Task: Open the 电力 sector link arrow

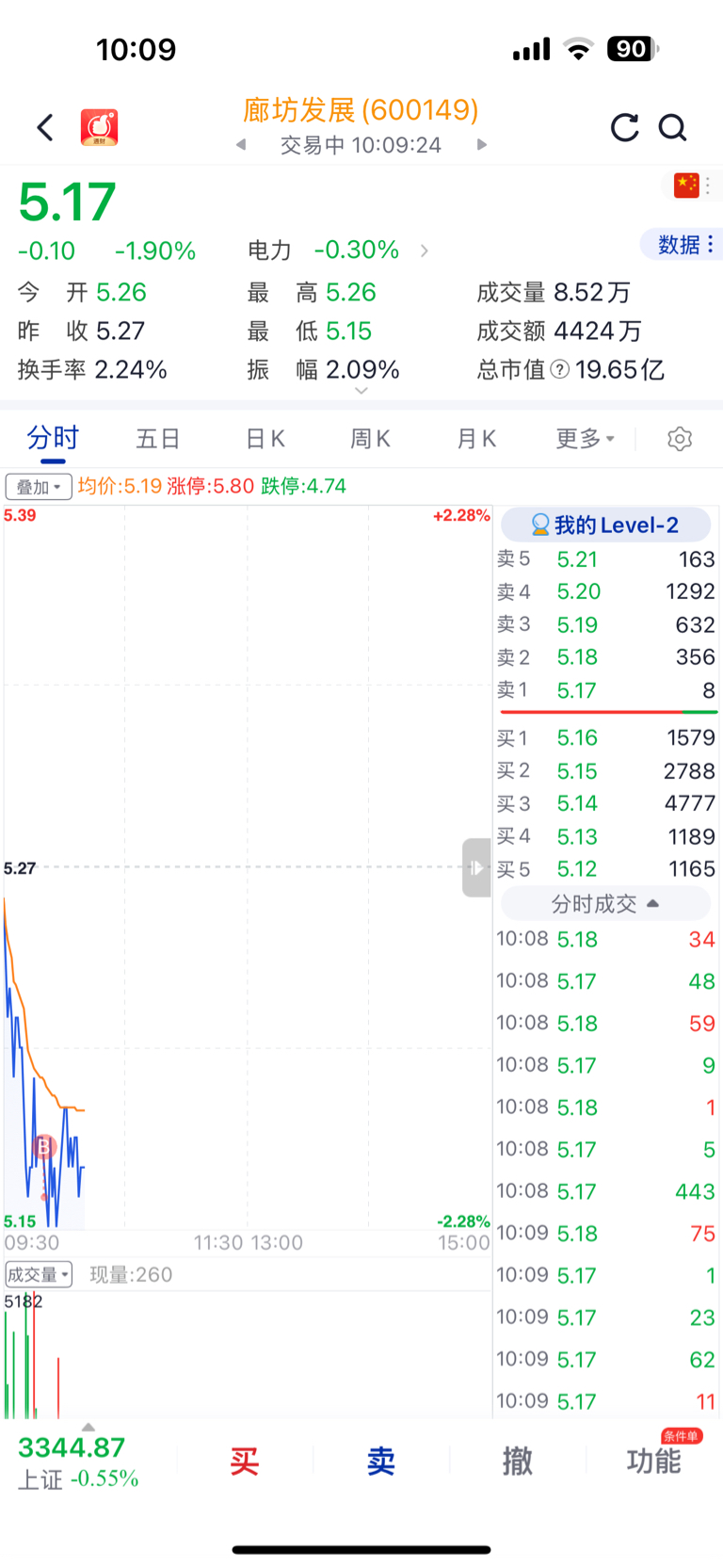Action: (x=425, y=251)
